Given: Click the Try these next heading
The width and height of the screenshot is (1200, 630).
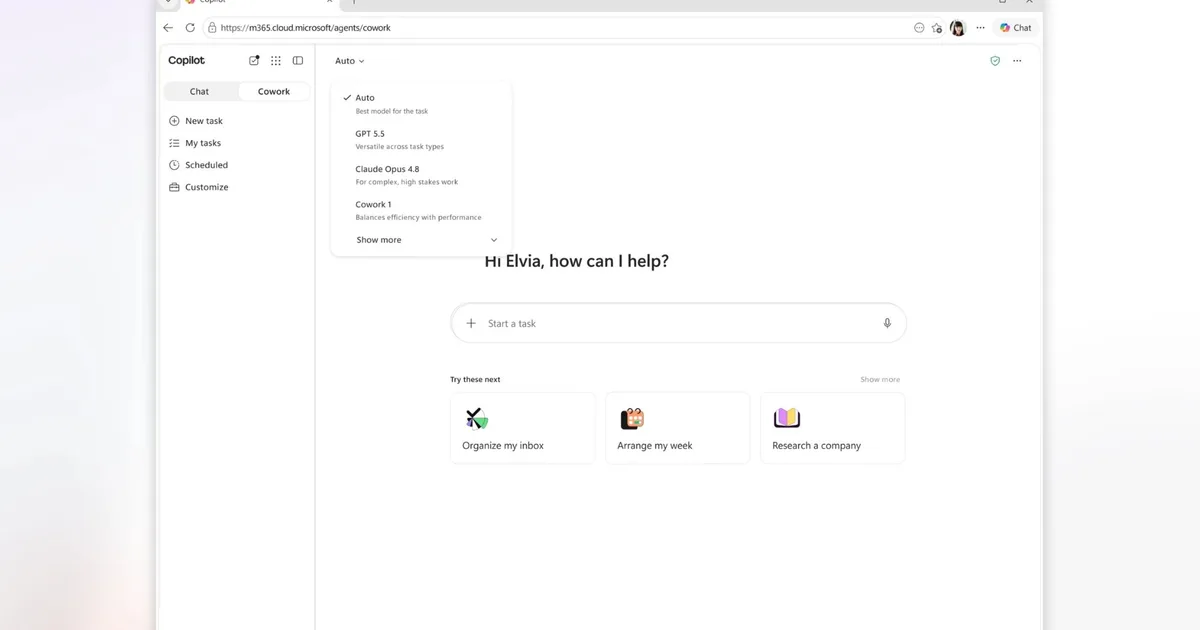Looking at the screenshot, I should pyautogui.click(x=475, y=380).
